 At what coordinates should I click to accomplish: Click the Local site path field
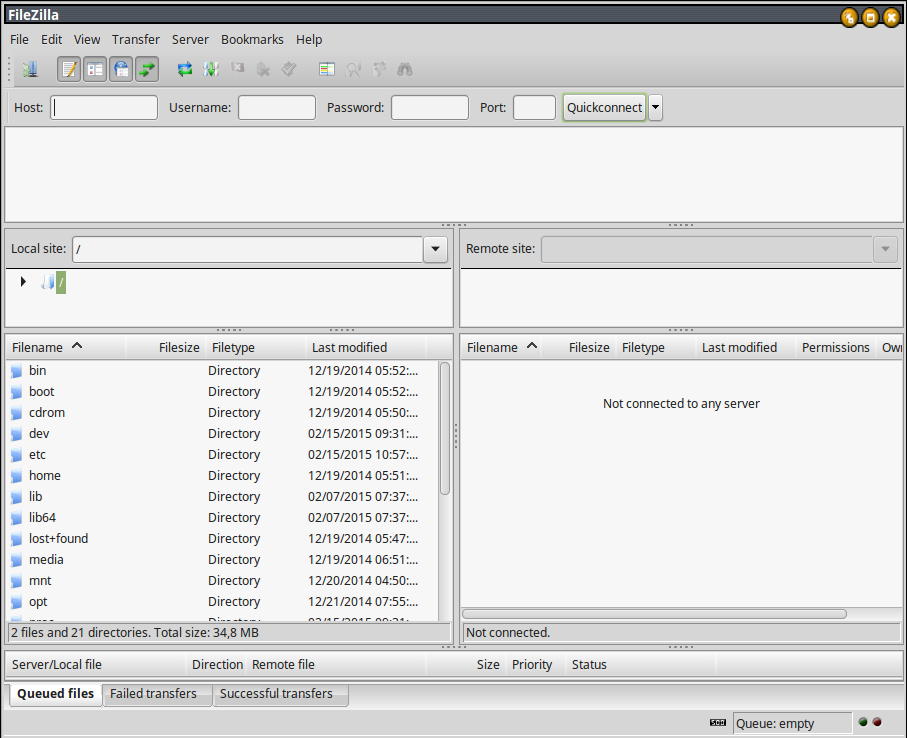[x=248, y=249]
